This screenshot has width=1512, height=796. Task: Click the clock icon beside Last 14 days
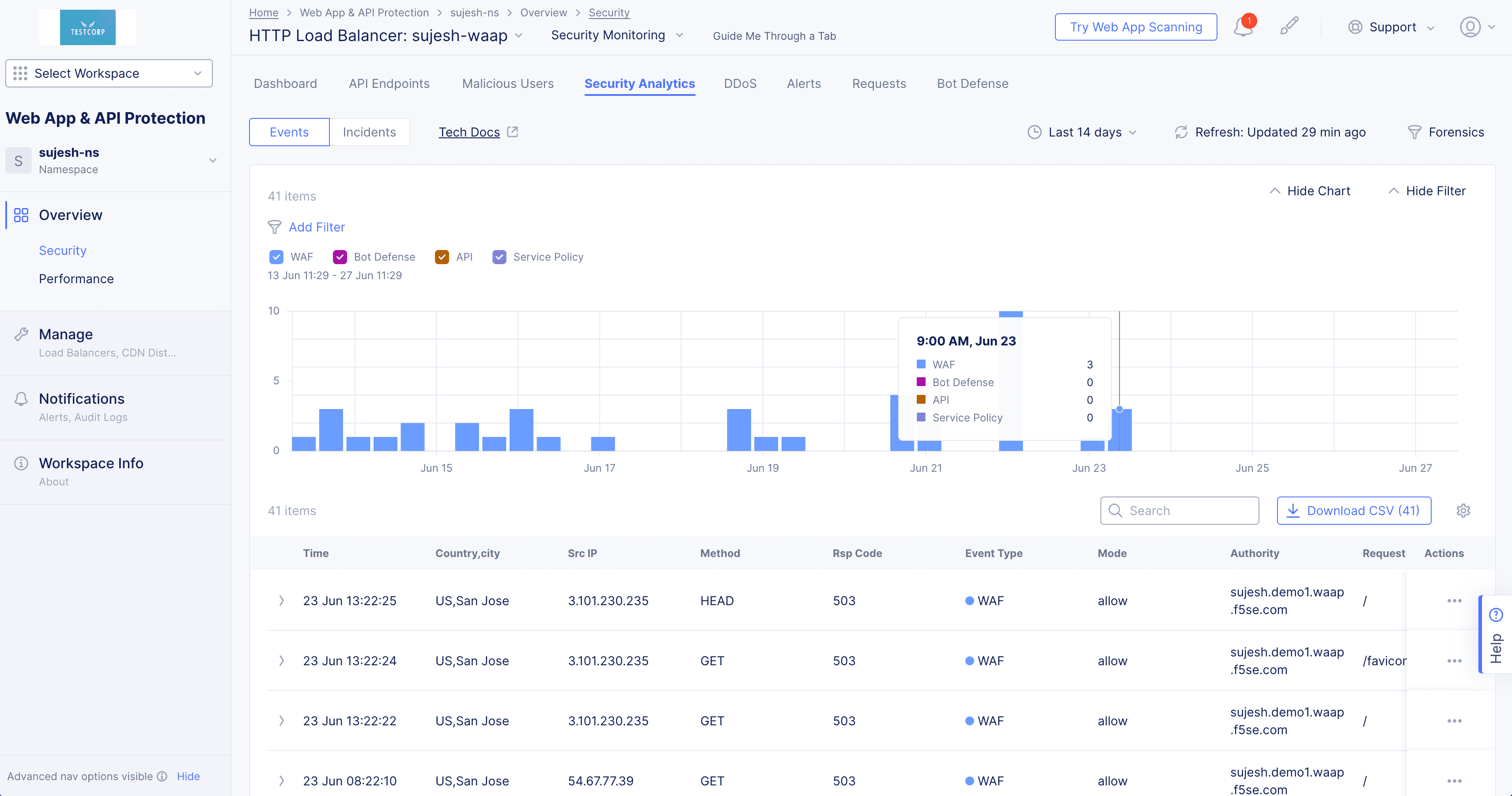[1034, 132]
